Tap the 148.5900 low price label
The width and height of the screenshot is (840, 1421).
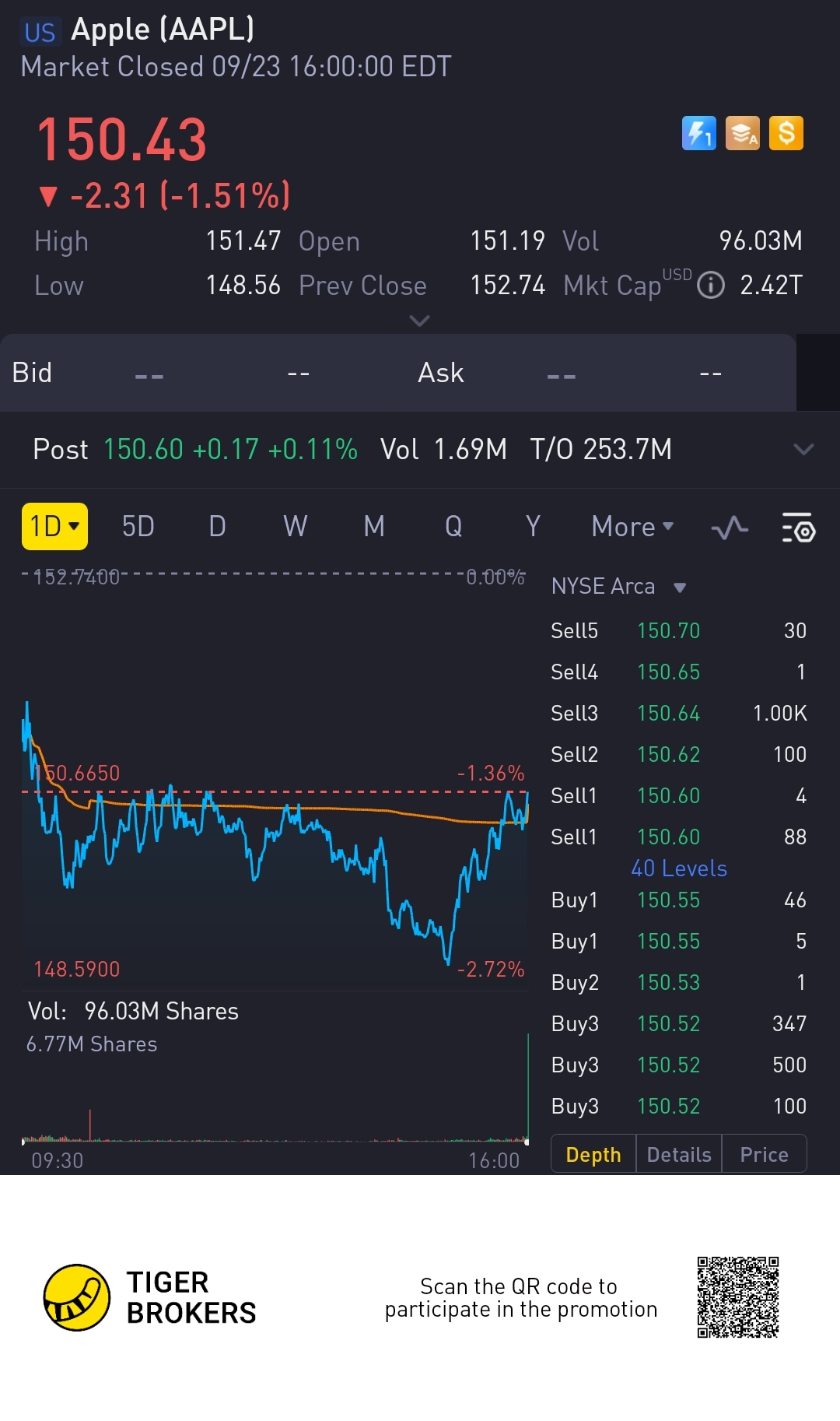(x=76, y=969)
